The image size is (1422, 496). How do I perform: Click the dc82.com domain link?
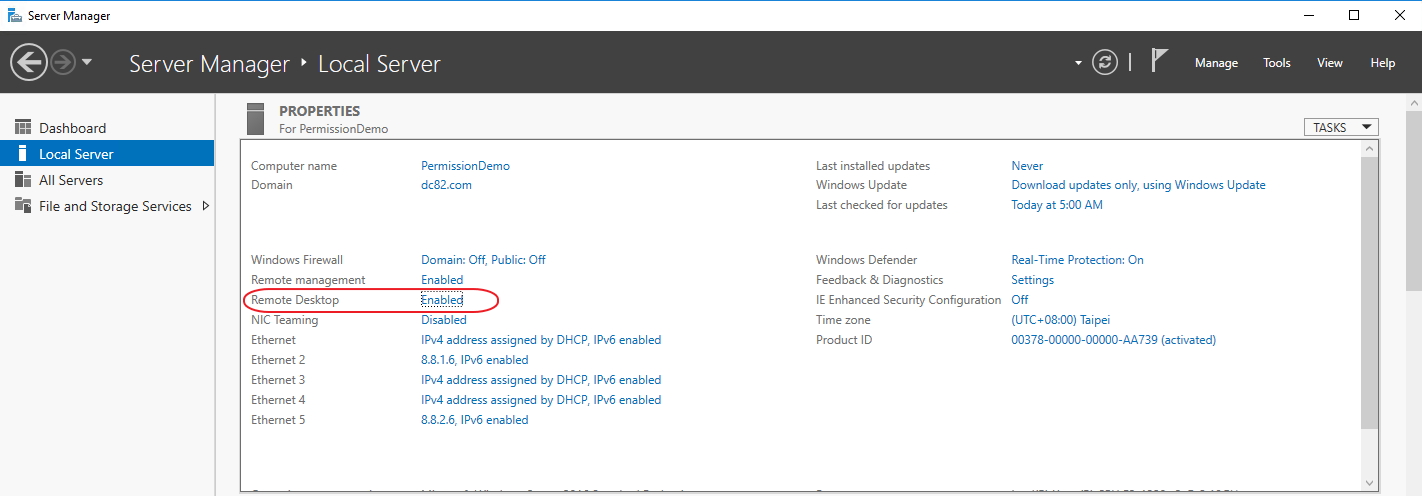click(446, 185)
